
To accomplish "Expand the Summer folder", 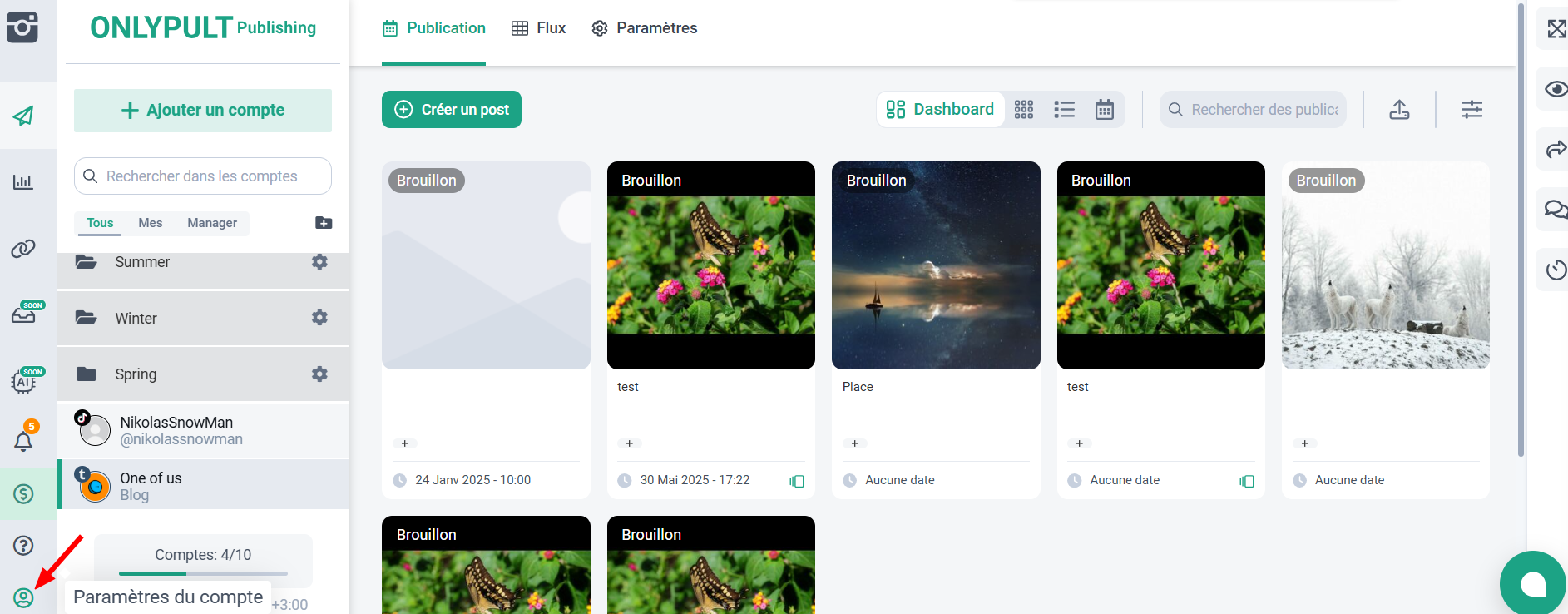I will pyautogui.click(x=142, y=262).
